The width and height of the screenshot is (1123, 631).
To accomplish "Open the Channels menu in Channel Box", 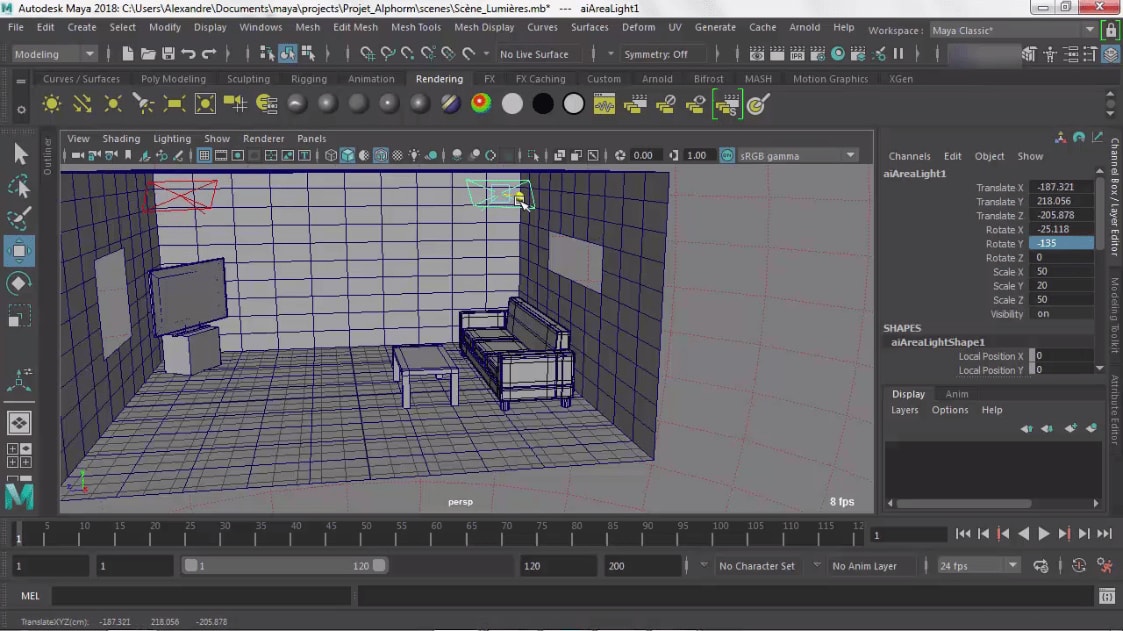I will point(910,155).
